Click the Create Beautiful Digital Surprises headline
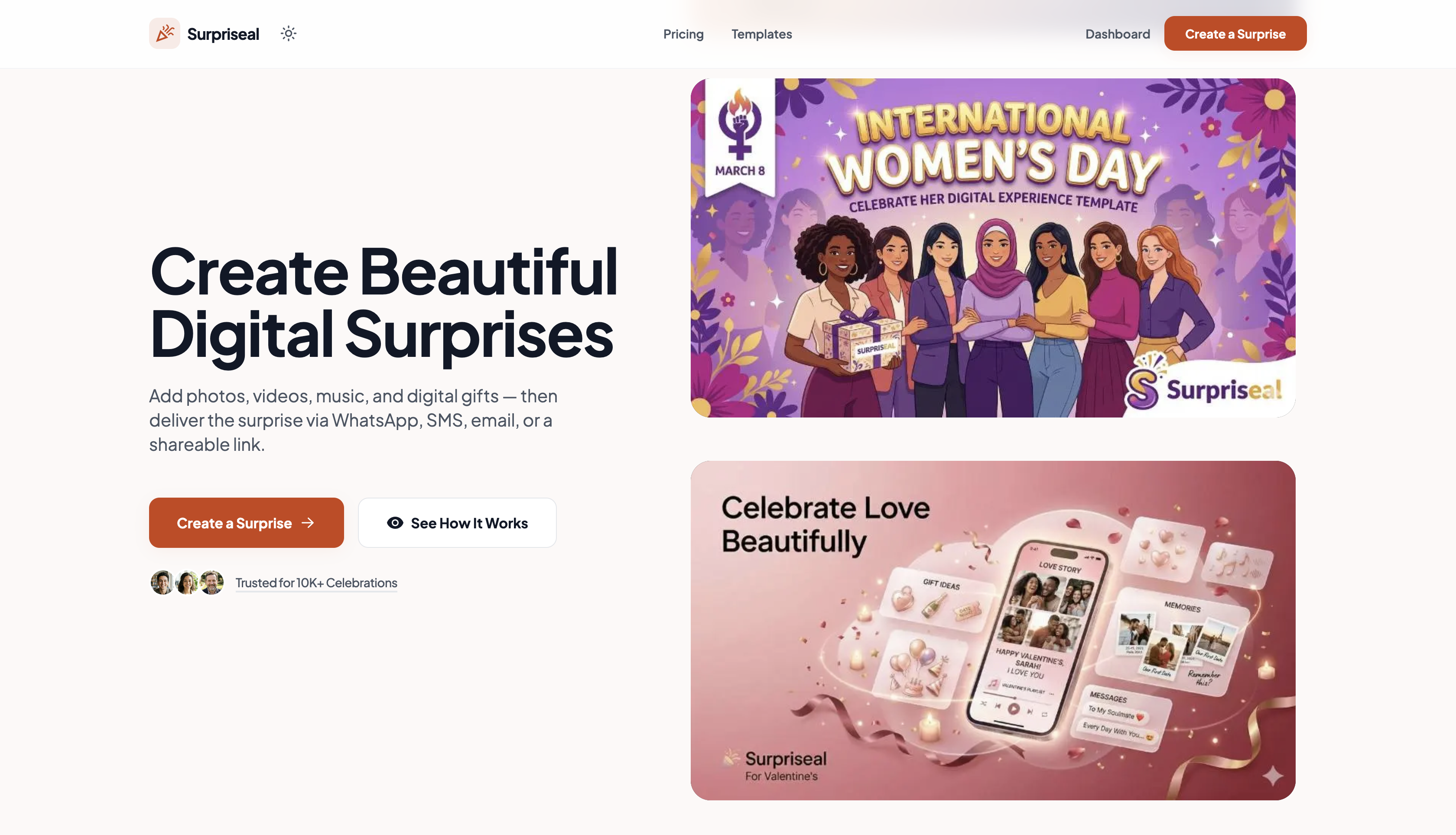 pos(383,302)
